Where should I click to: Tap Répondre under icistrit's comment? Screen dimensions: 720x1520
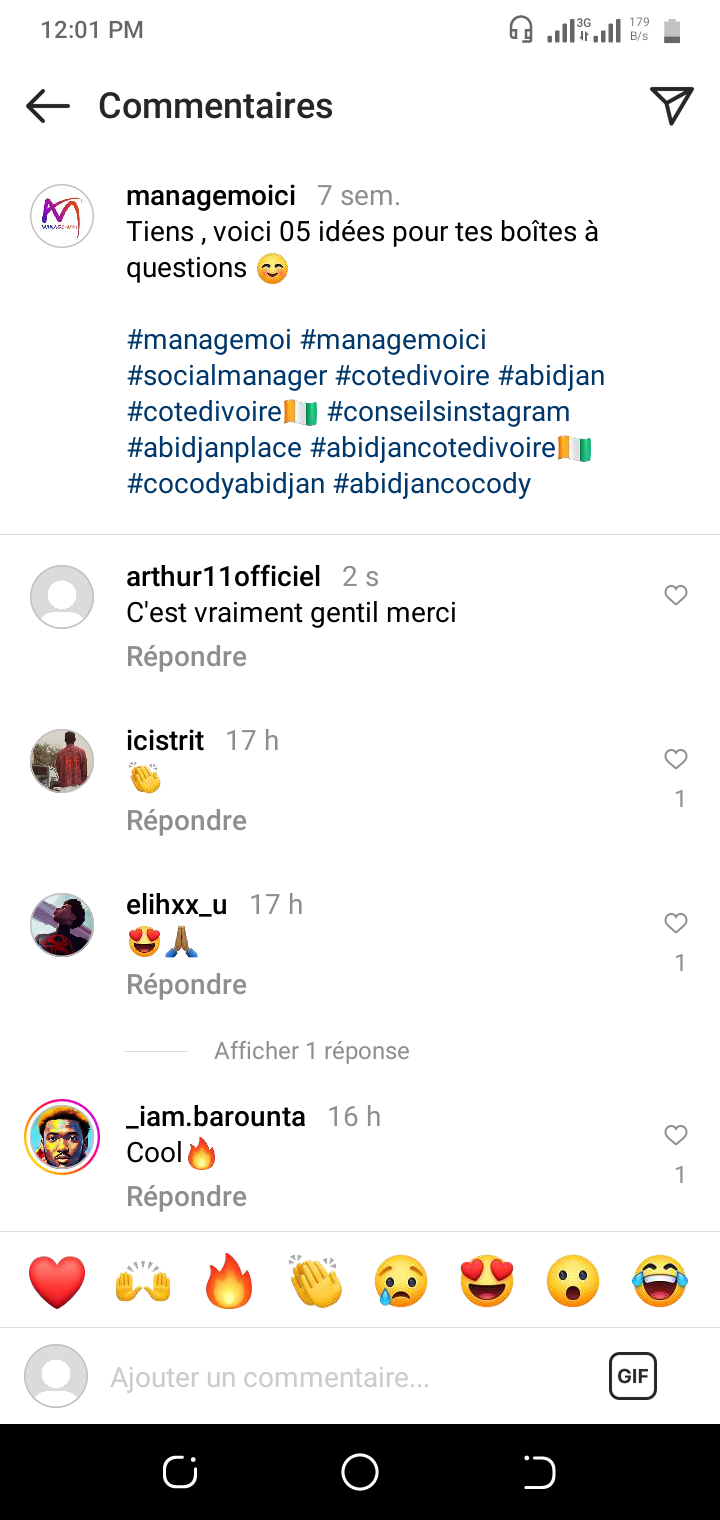(x=186, y=821)
